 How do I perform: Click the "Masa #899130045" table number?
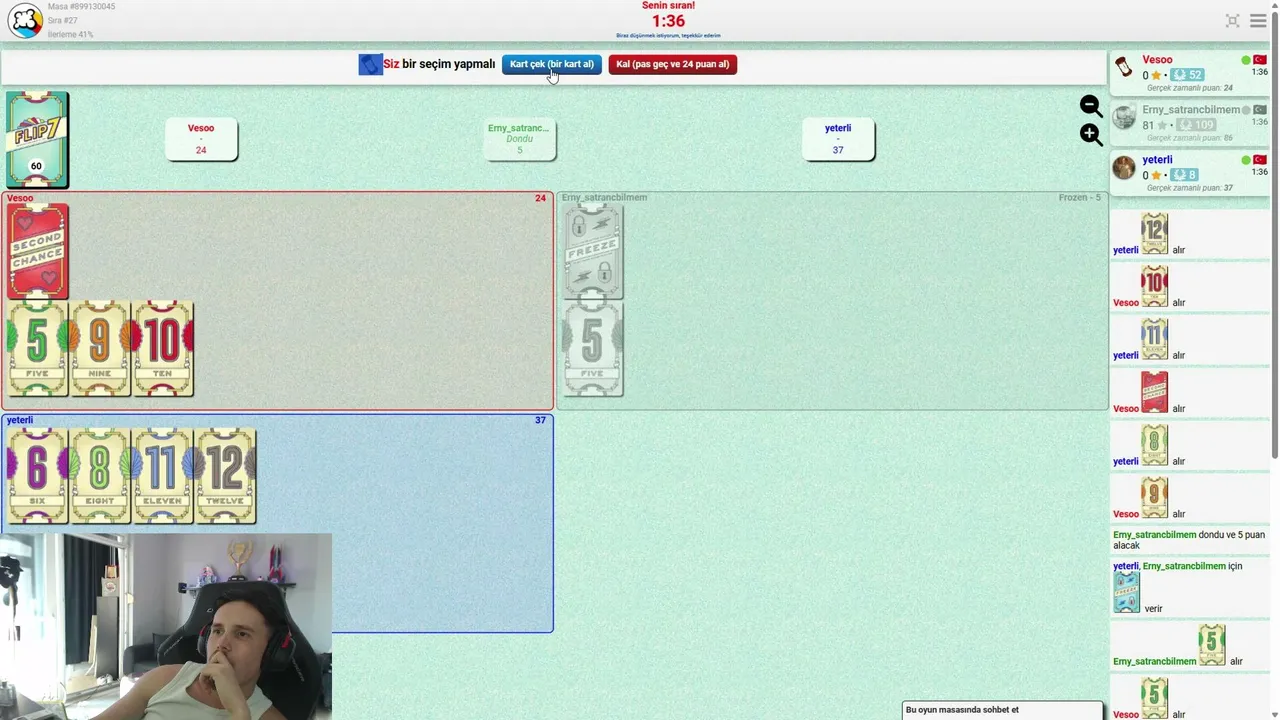pos(81,7)
